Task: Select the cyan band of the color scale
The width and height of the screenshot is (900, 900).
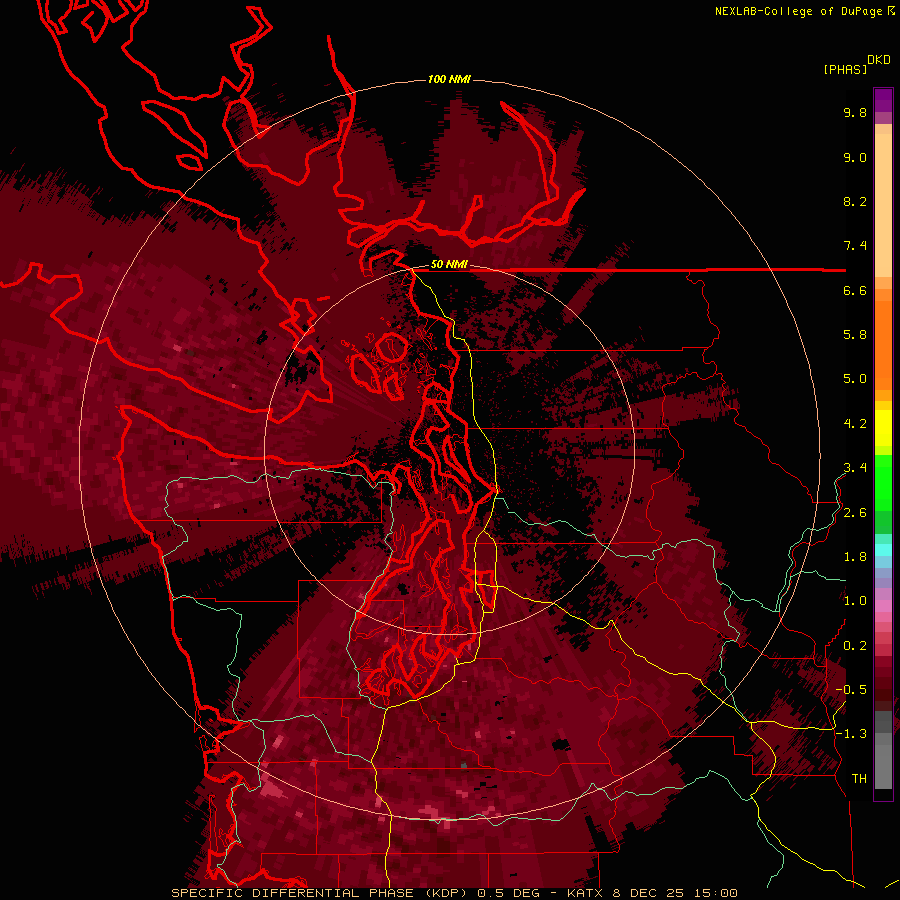Action: click(883, 550)
